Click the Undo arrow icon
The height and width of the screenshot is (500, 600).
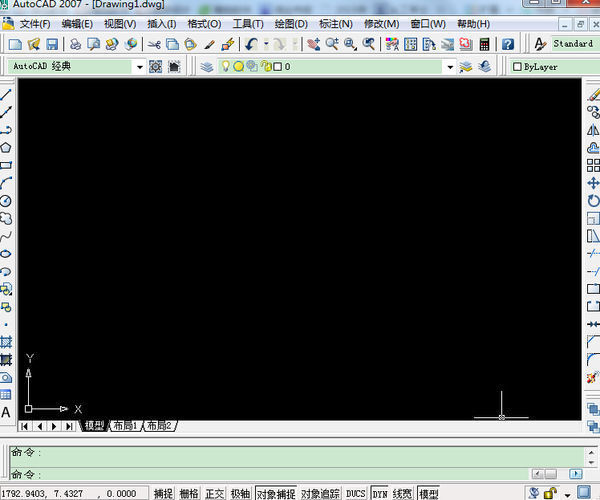pyautogui.click(x=250, y=44)
